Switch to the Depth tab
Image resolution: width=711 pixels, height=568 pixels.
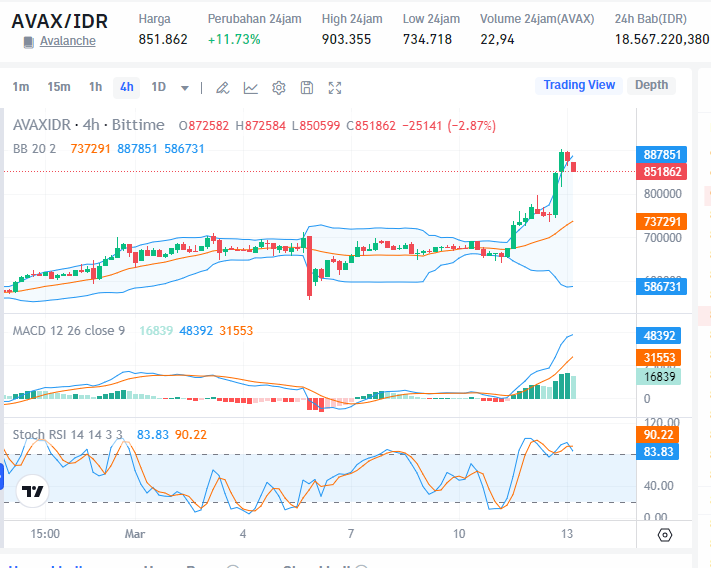(651, 85)
